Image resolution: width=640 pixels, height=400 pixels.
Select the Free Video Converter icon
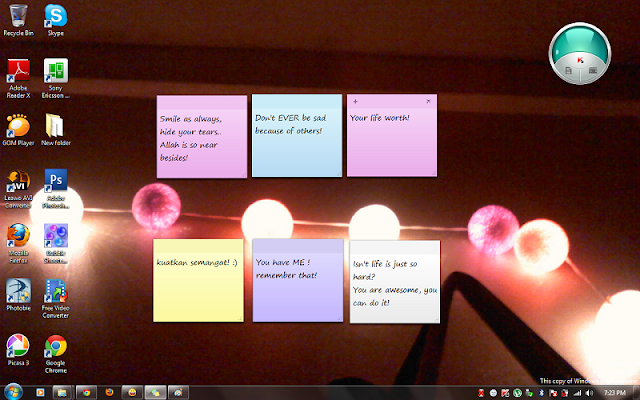click(x=56, y=299)
